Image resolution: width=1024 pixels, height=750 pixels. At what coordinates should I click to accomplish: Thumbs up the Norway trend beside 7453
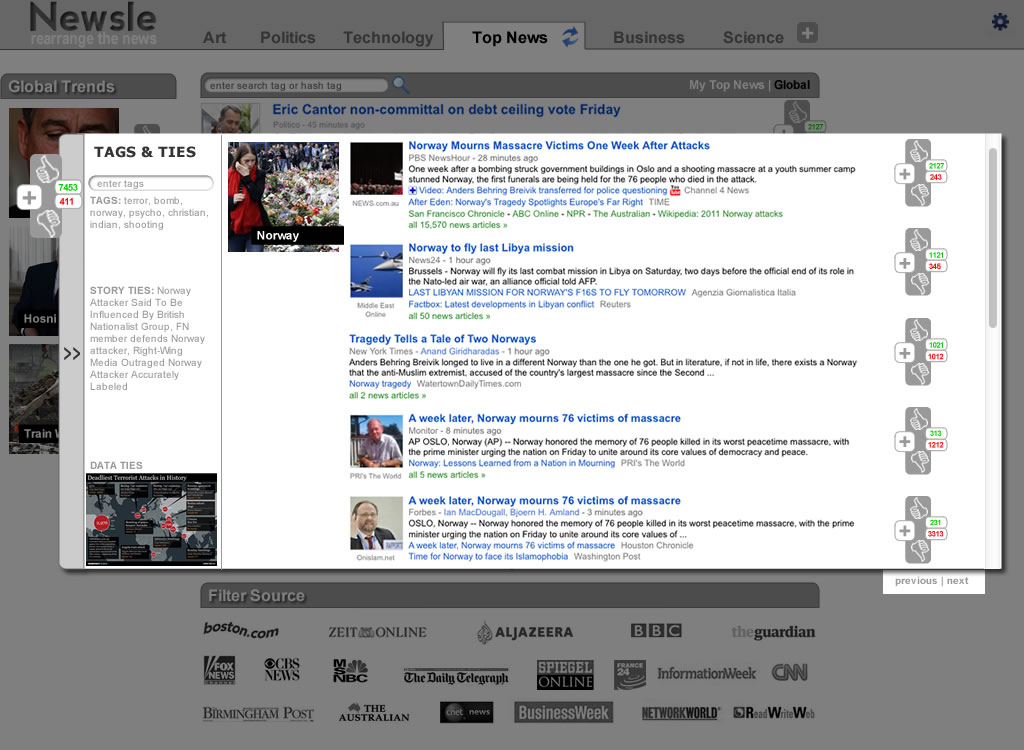point(46,170)
